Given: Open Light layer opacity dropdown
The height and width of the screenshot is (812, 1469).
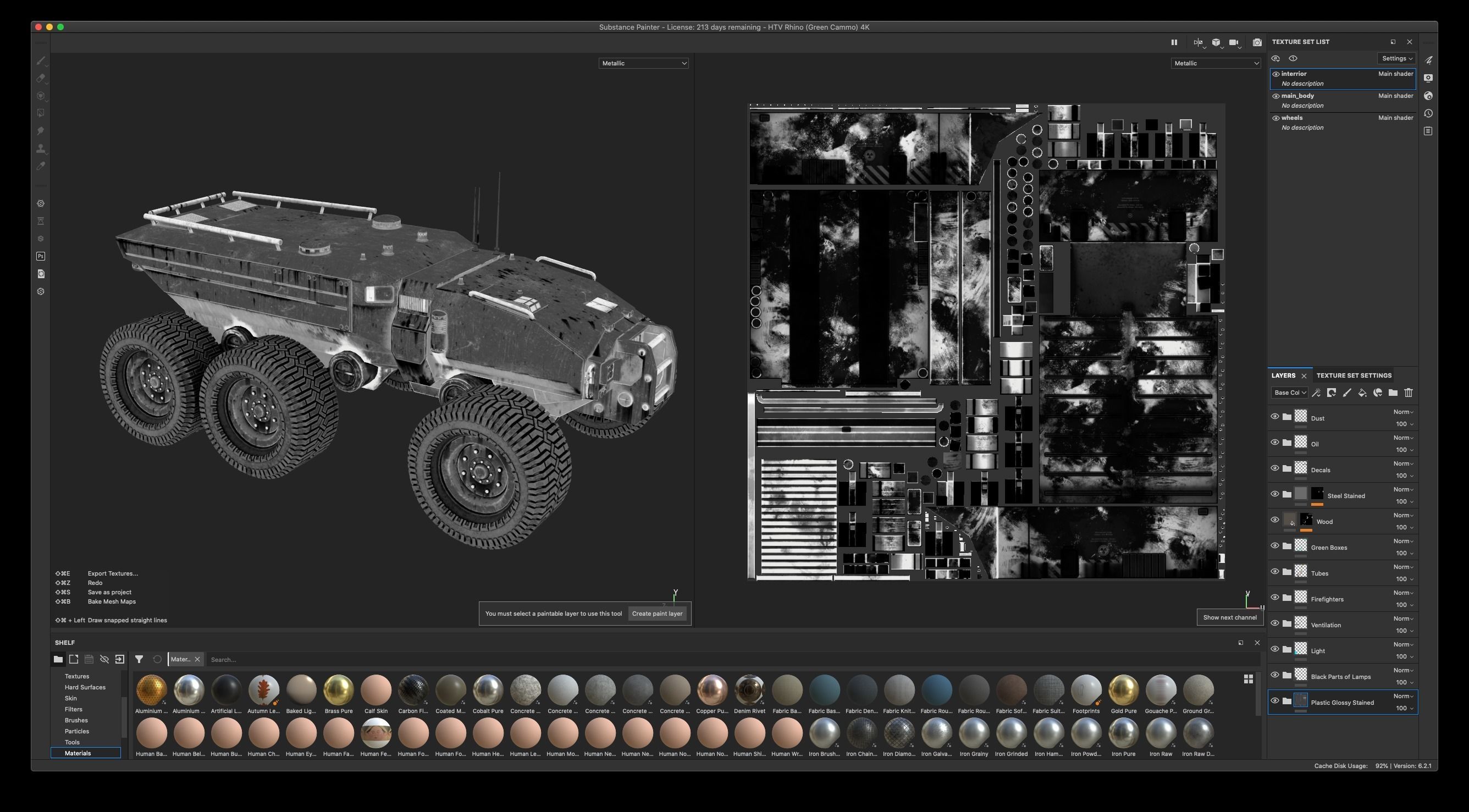Looking at the screenshot, I should [x=1404, y=656].
